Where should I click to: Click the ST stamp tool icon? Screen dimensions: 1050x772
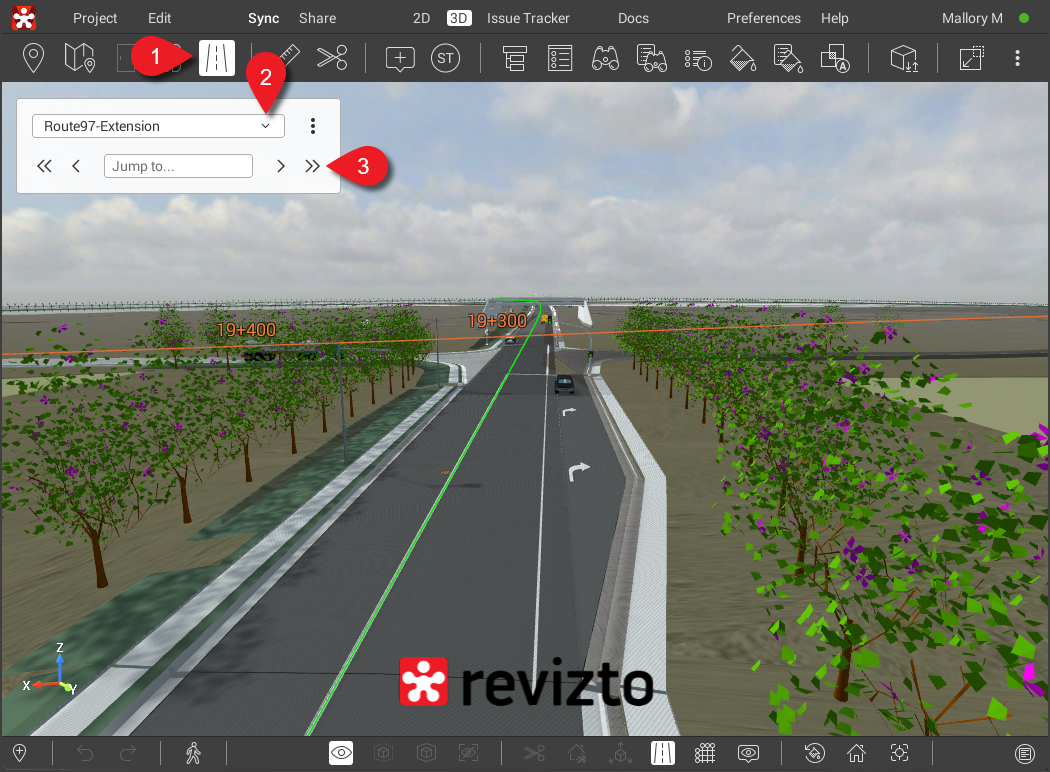(445, 58)
